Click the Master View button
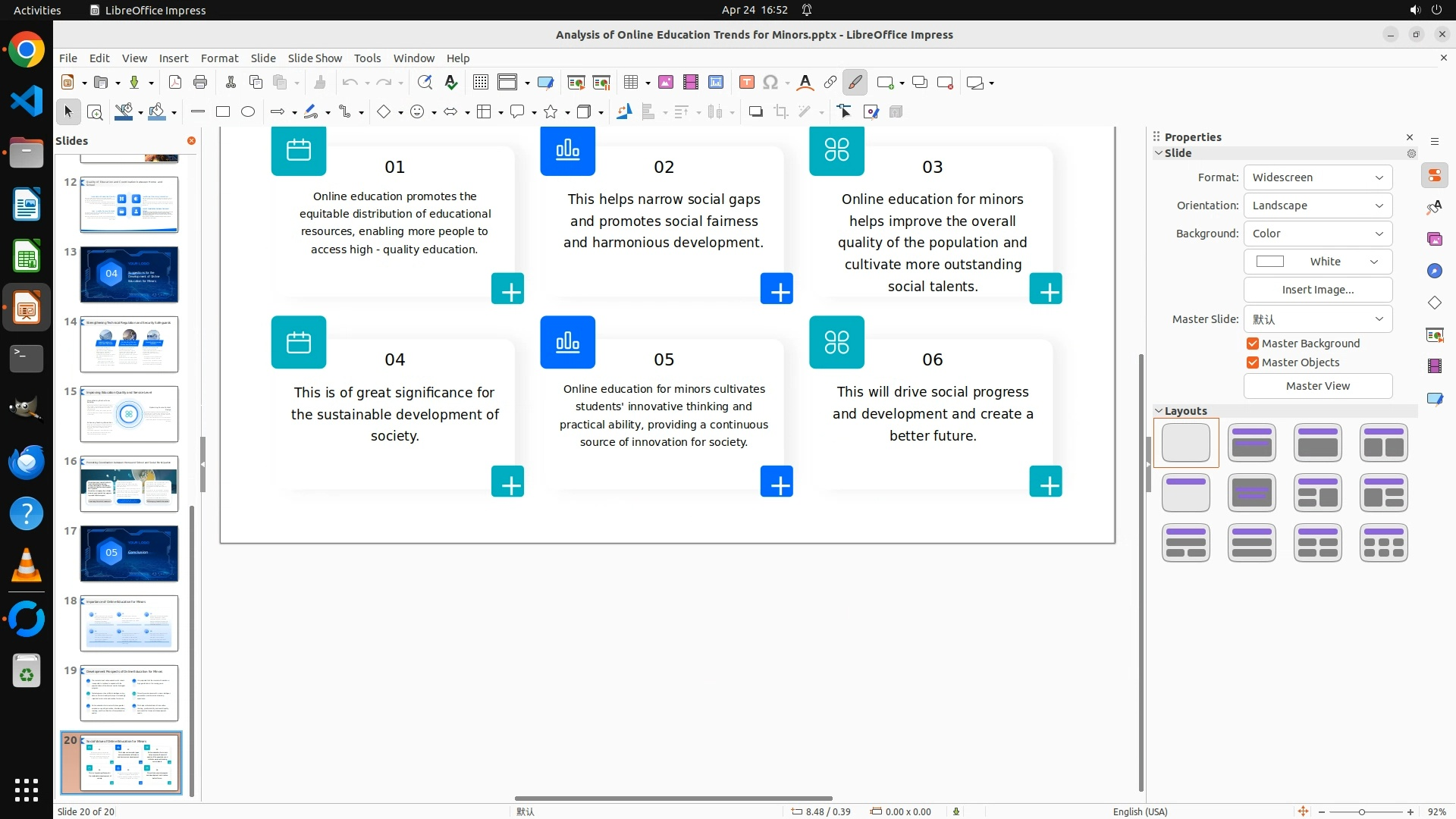 point(1318,386)
